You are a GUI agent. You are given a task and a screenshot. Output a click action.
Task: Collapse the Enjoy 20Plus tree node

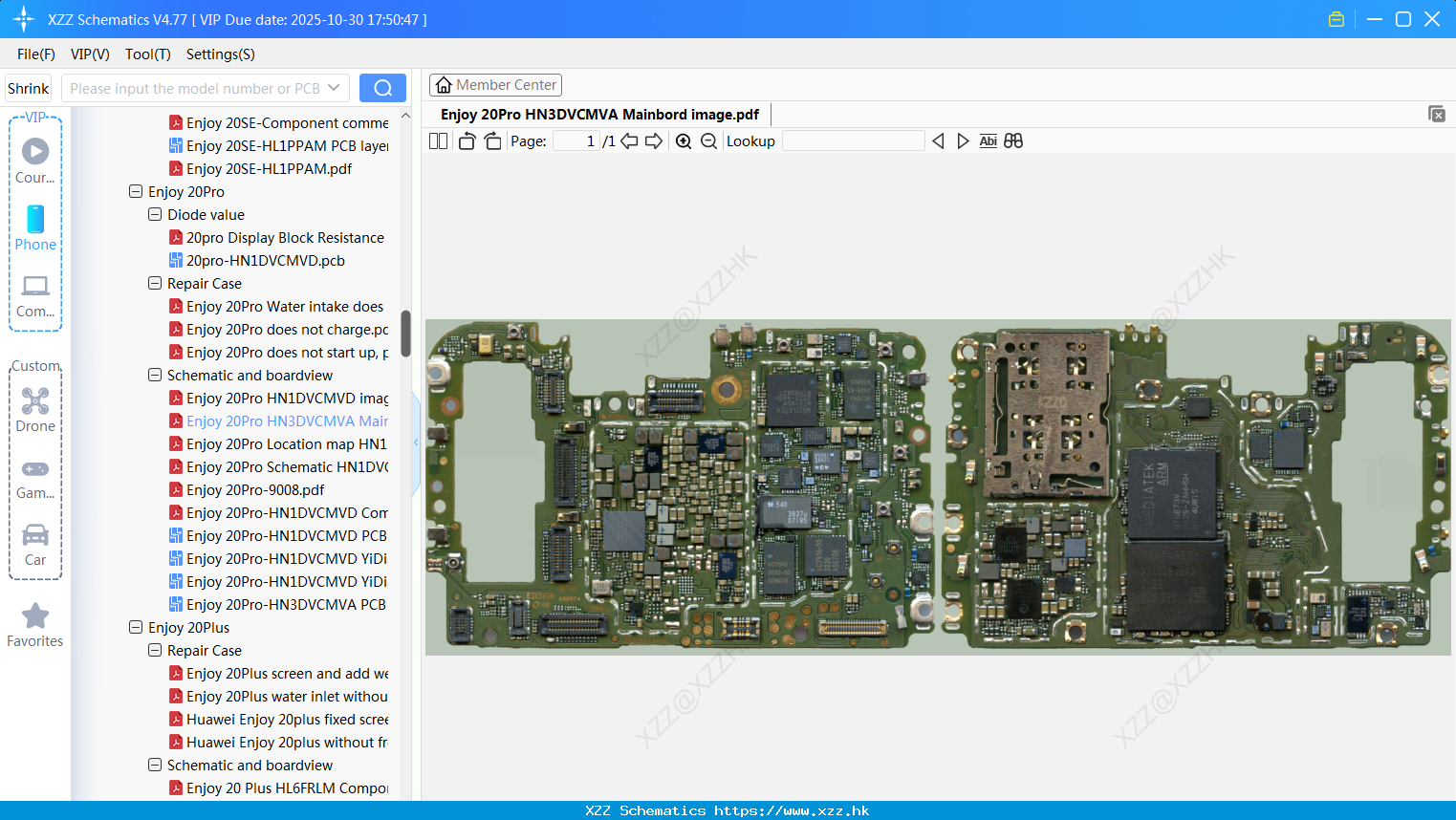pyautogui.click(x=136, y=627)
